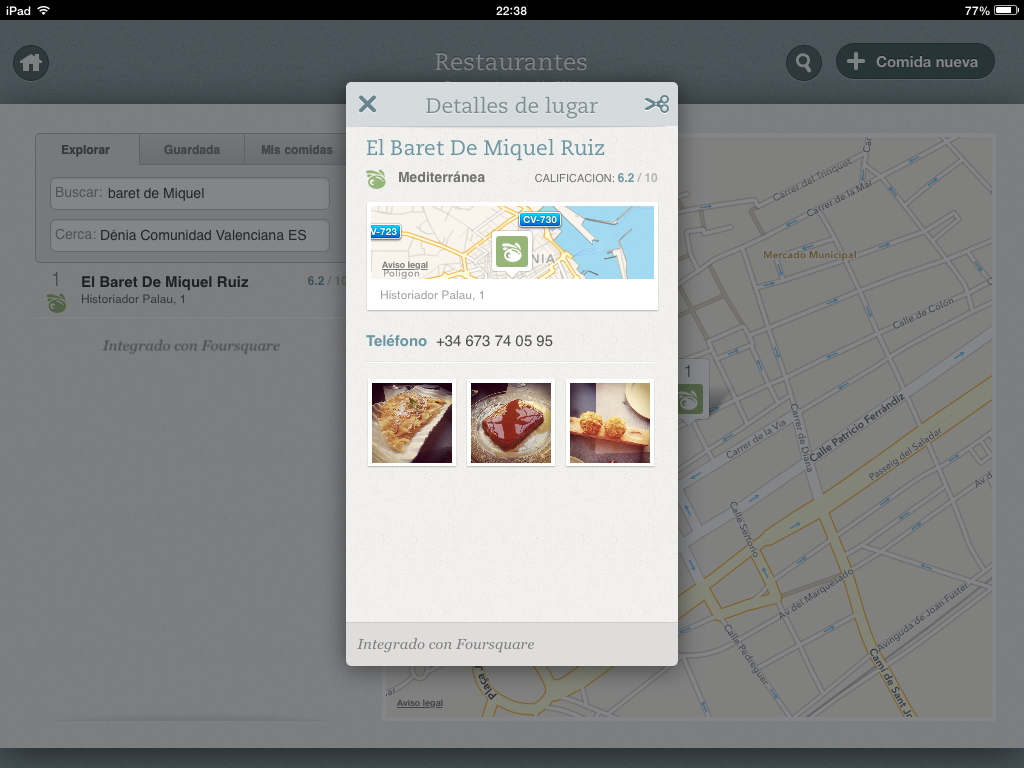Open search with the magnifying glass icon
This screenshot has width=1024, height=768.
click(x=803, y=63)
